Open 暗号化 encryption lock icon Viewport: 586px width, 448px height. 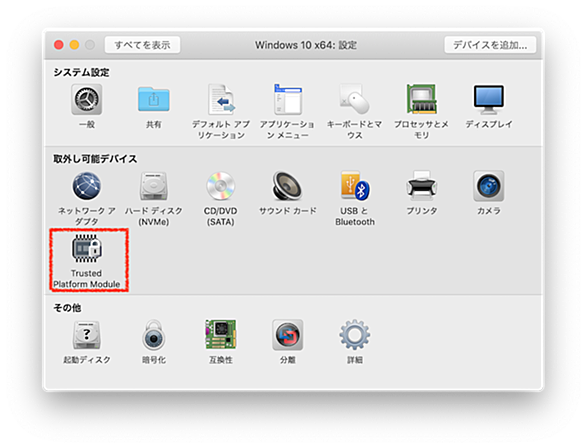click(x=154, y=335)
